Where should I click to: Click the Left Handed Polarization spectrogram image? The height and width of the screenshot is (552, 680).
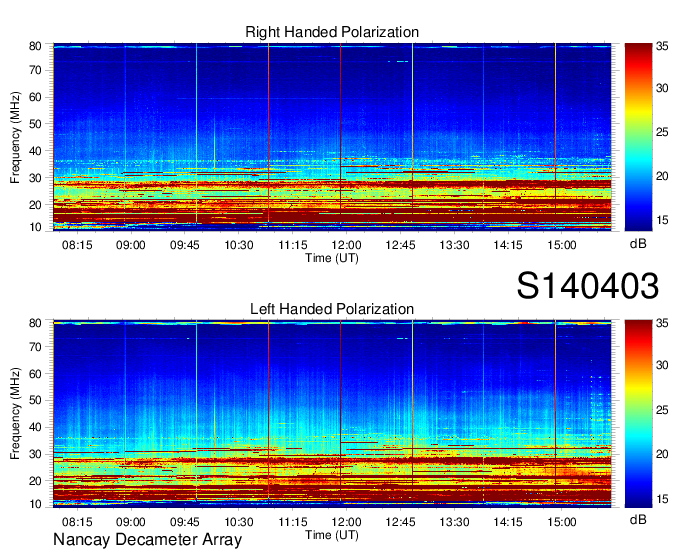tap(332, 414)
